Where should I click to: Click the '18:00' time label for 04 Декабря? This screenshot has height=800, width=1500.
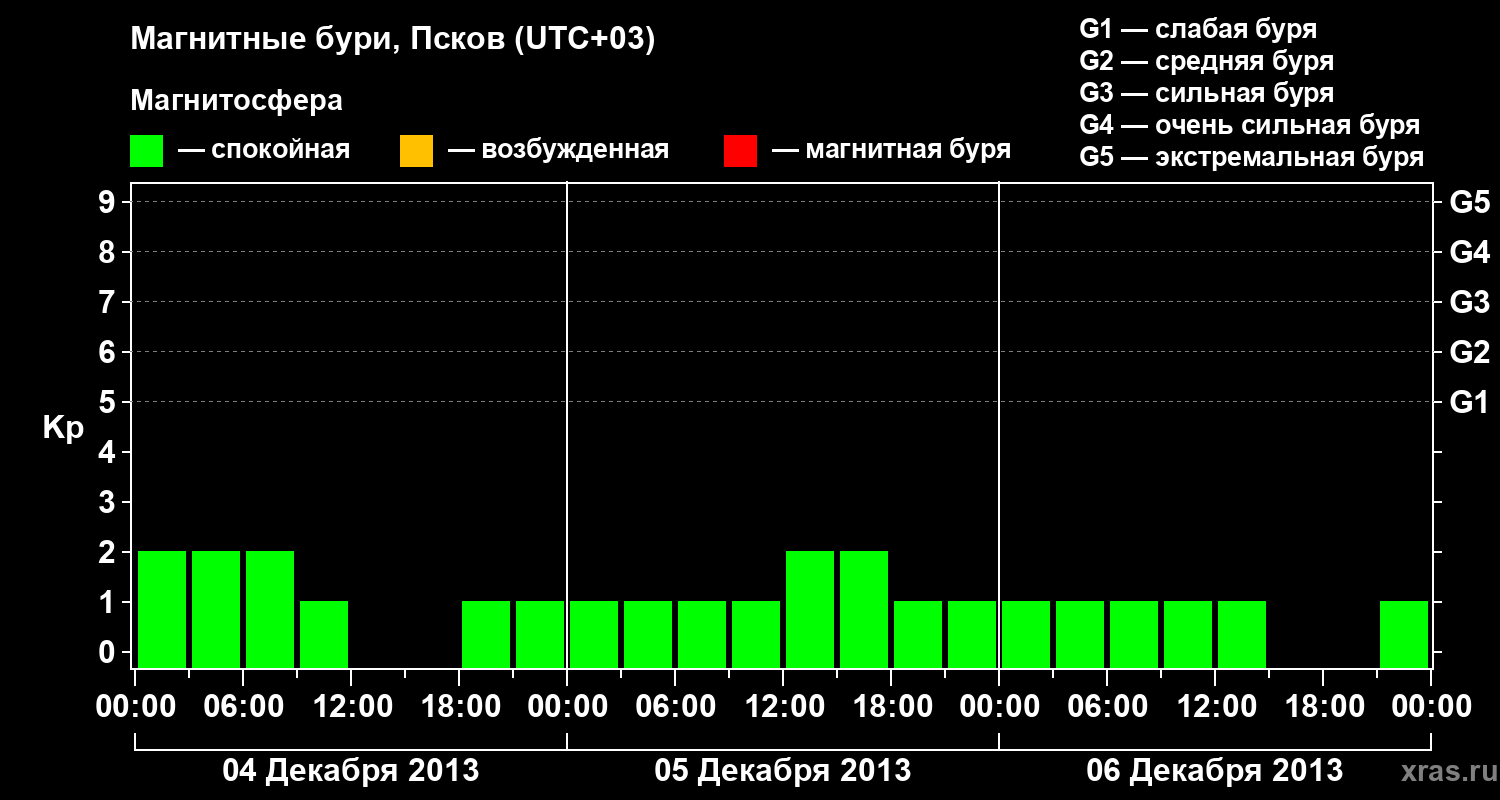459,707
